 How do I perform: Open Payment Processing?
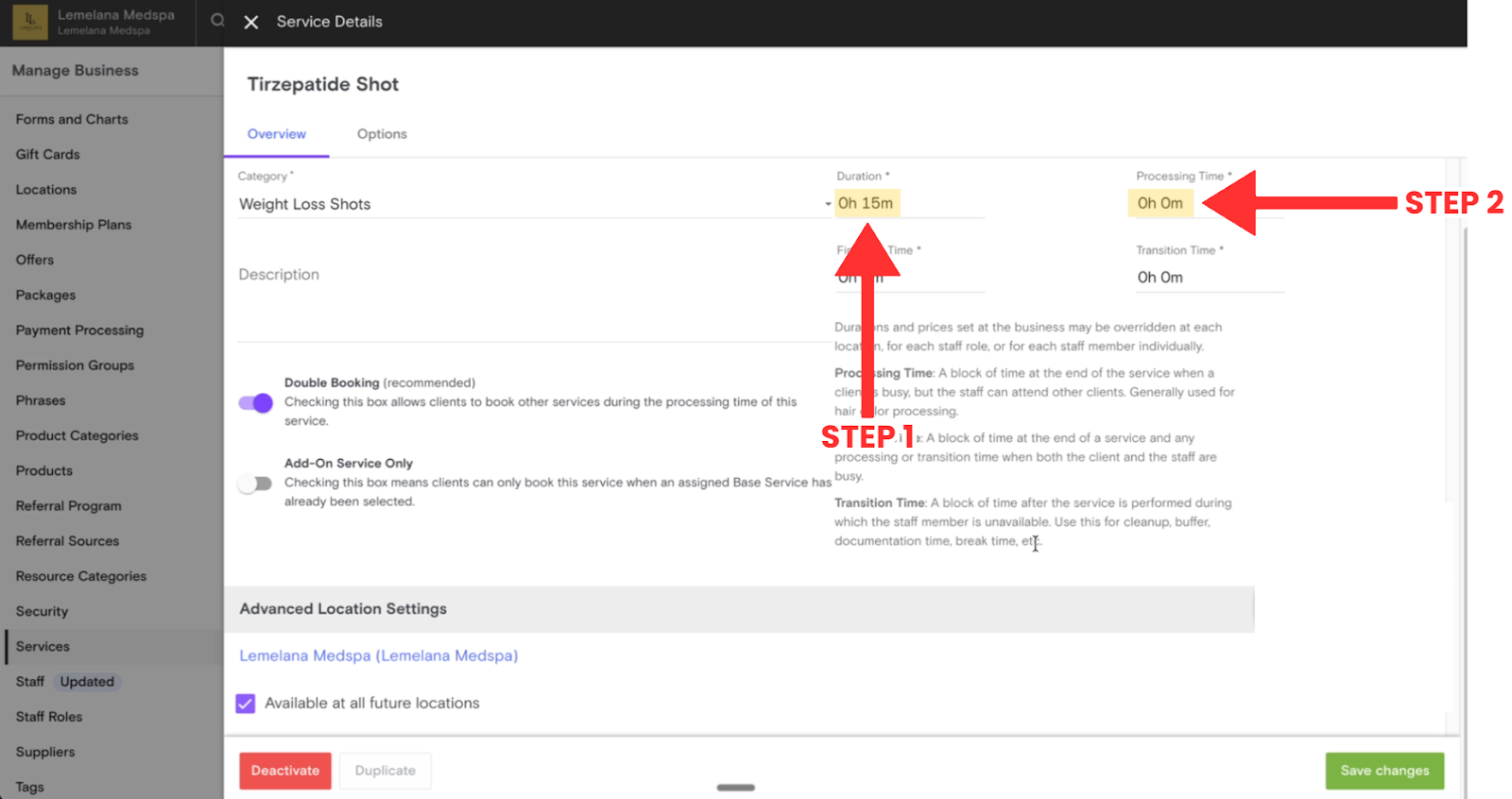(x=79, y=331)
